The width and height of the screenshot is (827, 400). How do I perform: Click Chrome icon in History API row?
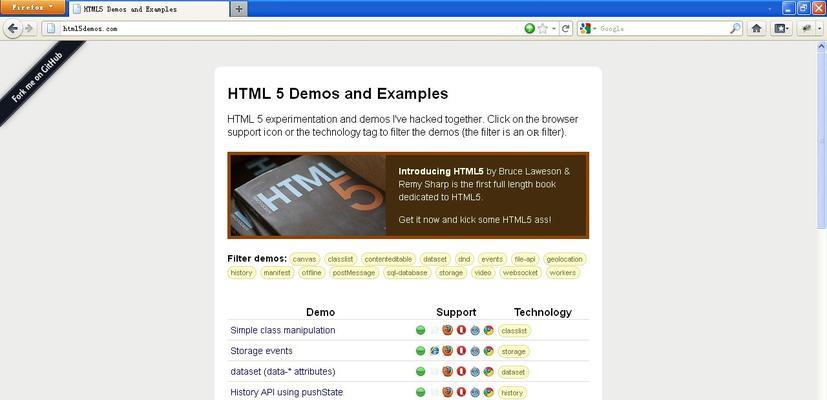(x=488, y=392)
